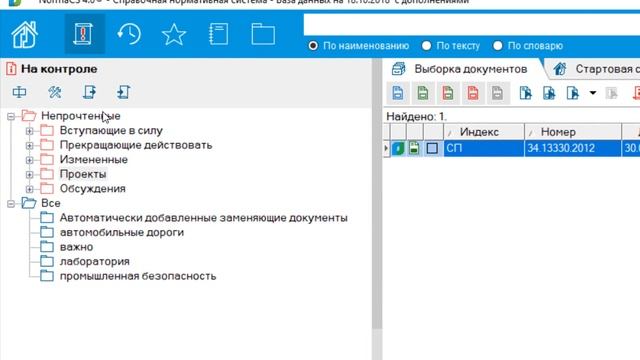This screenshot has height=360, width=640.
Task: Expand the Измененные folder
Action: point(29,160)
